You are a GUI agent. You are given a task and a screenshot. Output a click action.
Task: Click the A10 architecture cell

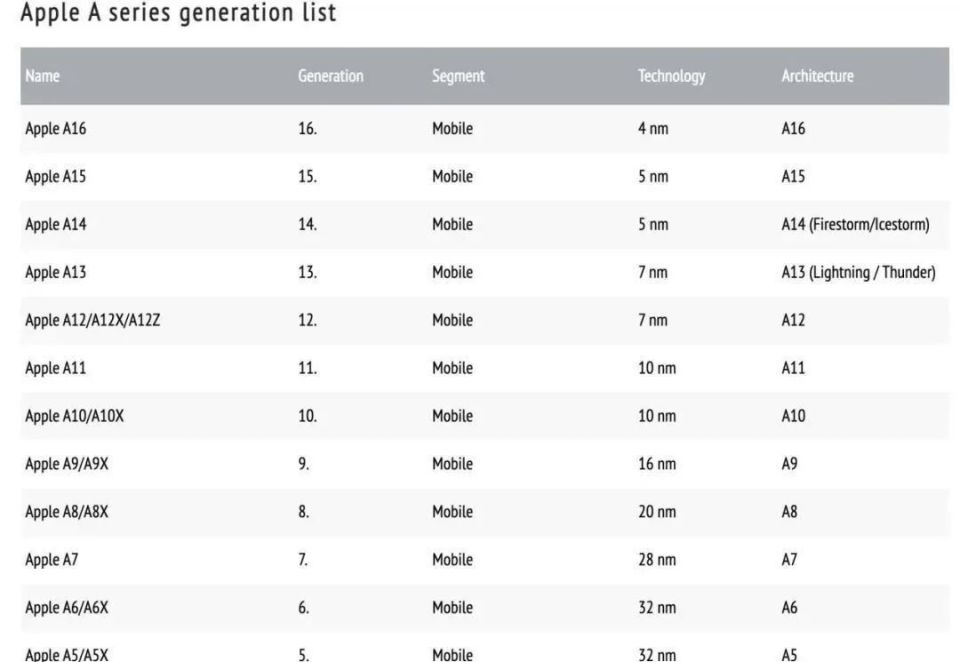pos(793,416)
